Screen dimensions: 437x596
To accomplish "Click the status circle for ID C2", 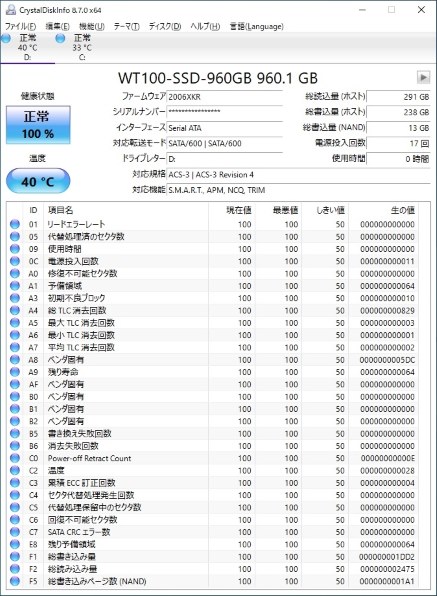I will 15,471.
